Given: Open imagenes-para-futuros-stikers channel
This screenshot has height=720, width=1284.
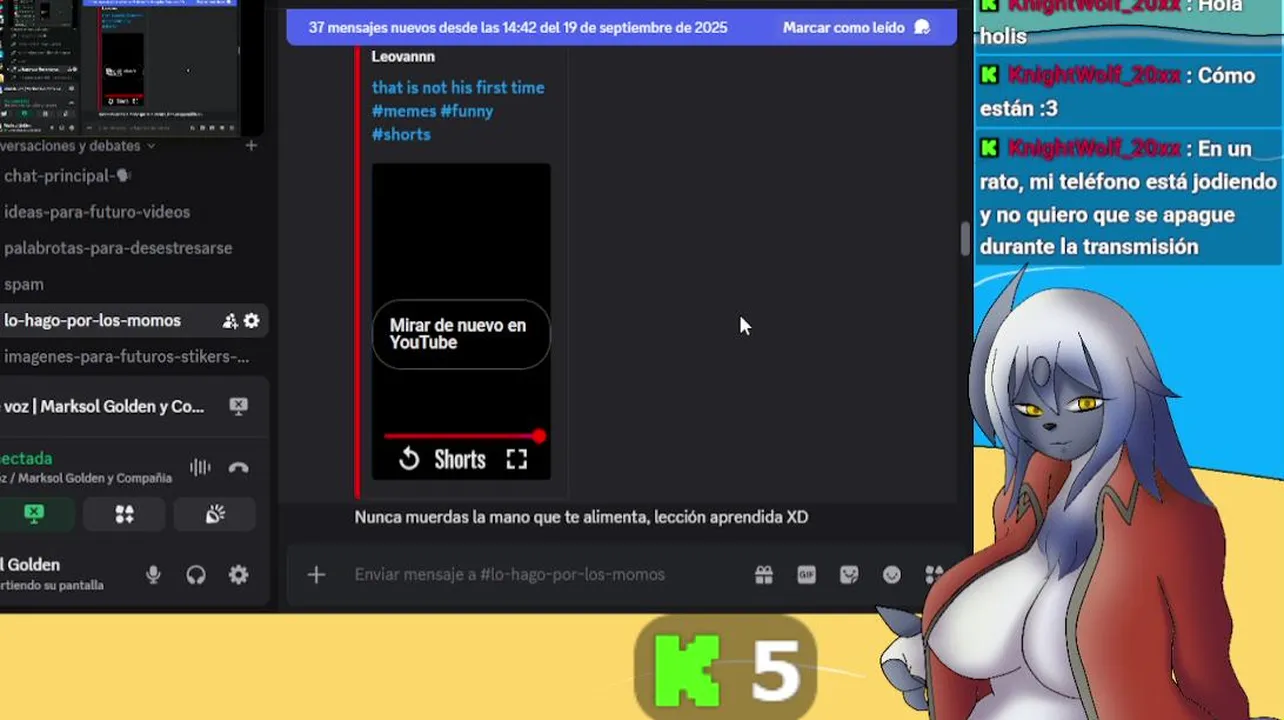Looking at the screenshot, I should (x=126, y=357).
